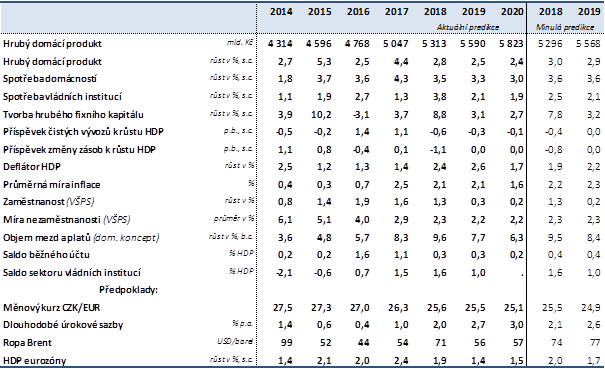This screenshot has height=369, width=605.
Task: Click past-prediction GDP value 5 568
Action: [x=588, y=44]
